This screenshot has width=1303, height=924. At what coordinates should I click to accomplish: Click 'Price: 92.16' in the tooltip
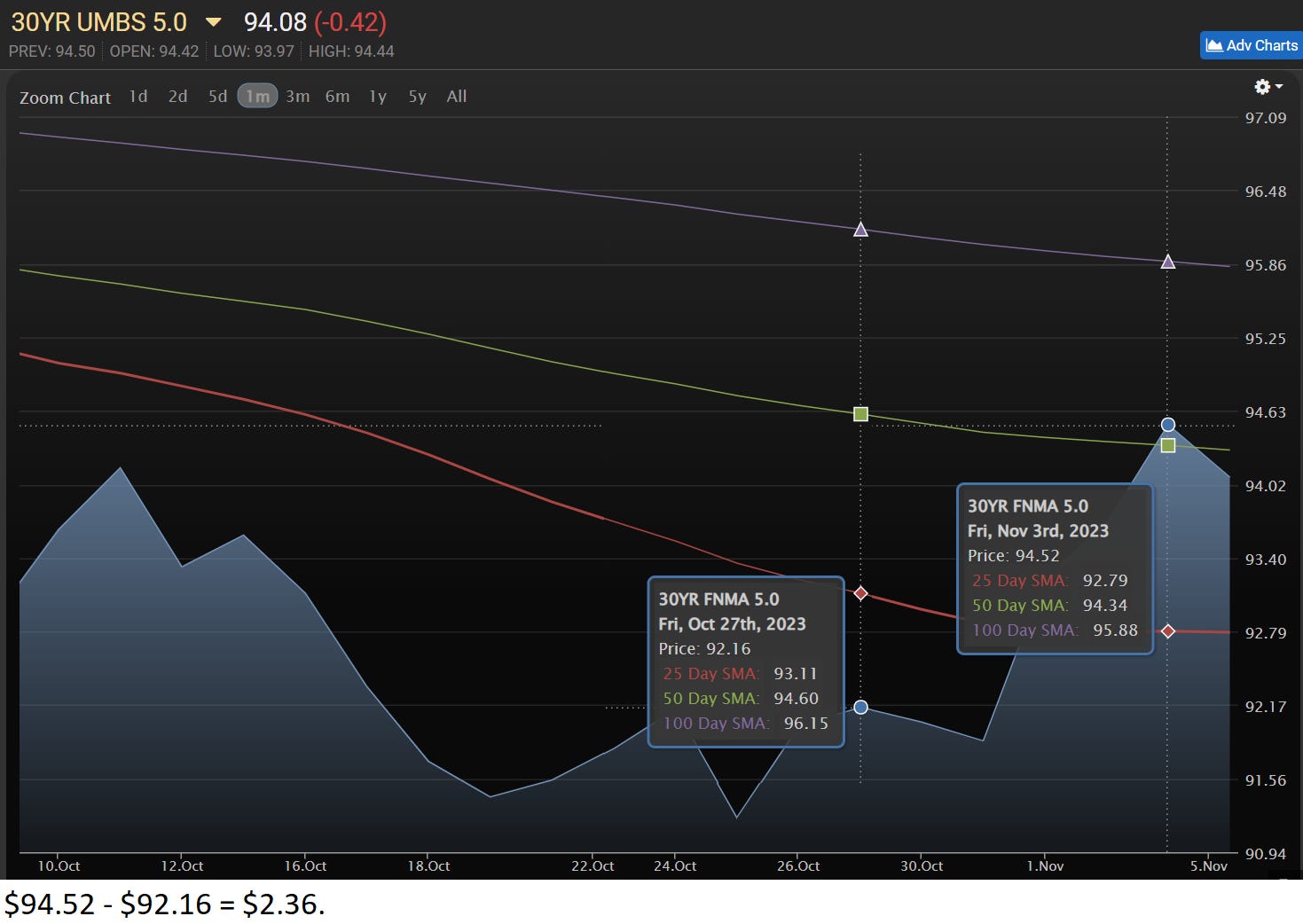tap(704, 649)
